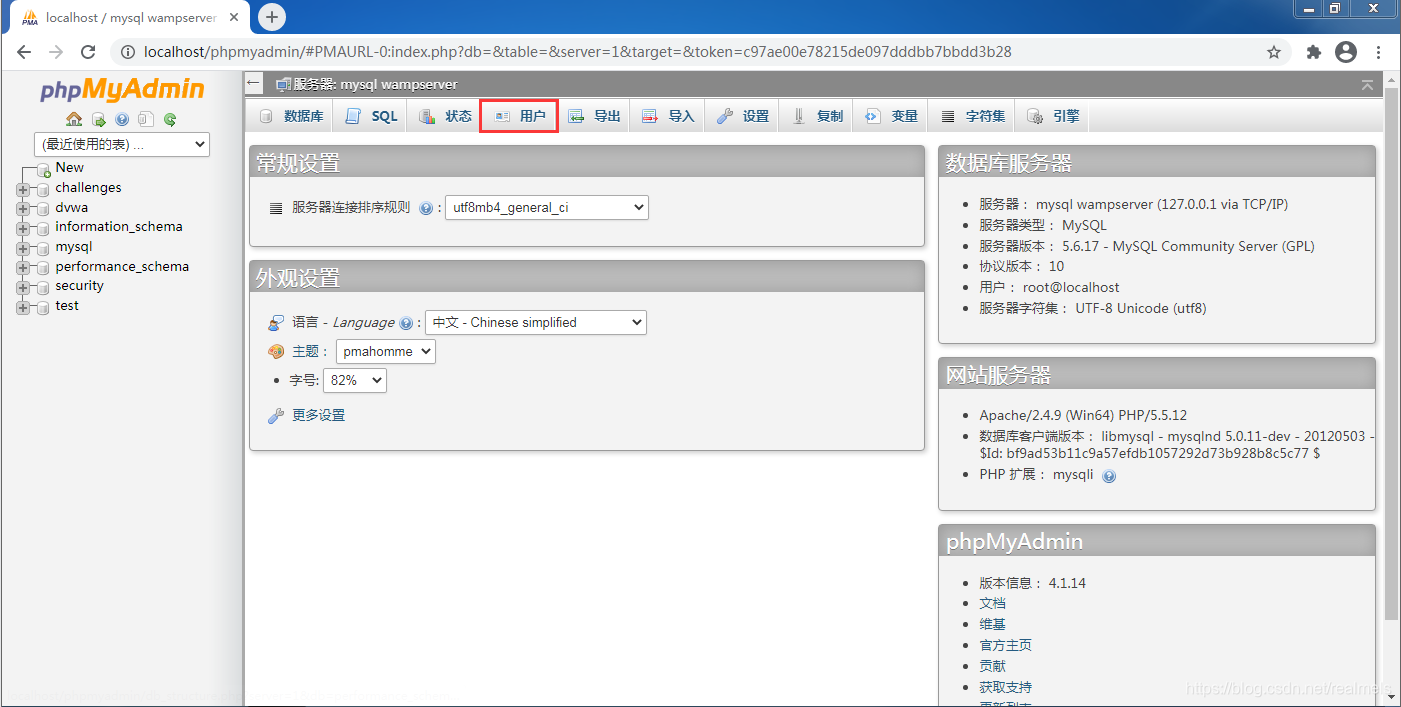Open the pmahomme theme dropdown
This screenshot has width=1401, height=707.
tap(386, 352)
